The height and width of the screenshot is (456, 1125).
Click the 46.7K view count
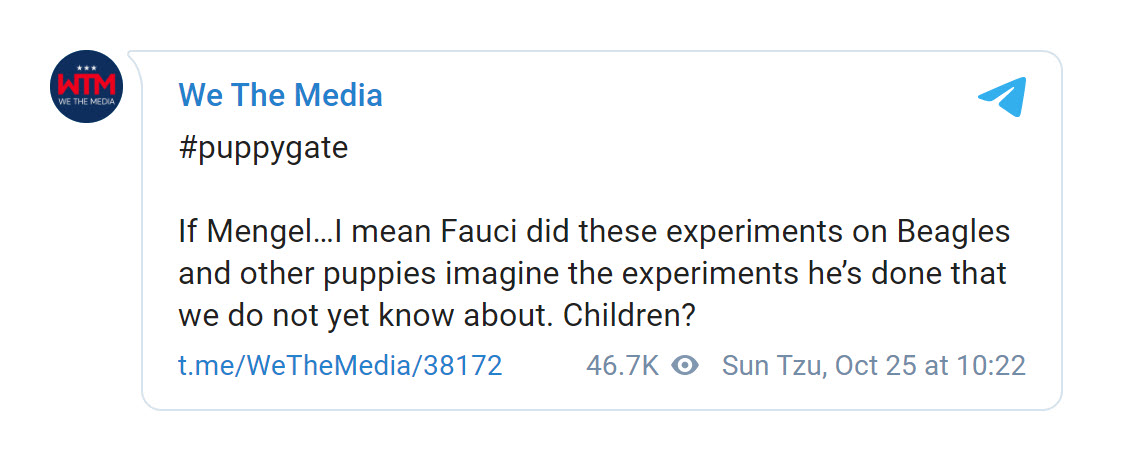coord(622,366)
